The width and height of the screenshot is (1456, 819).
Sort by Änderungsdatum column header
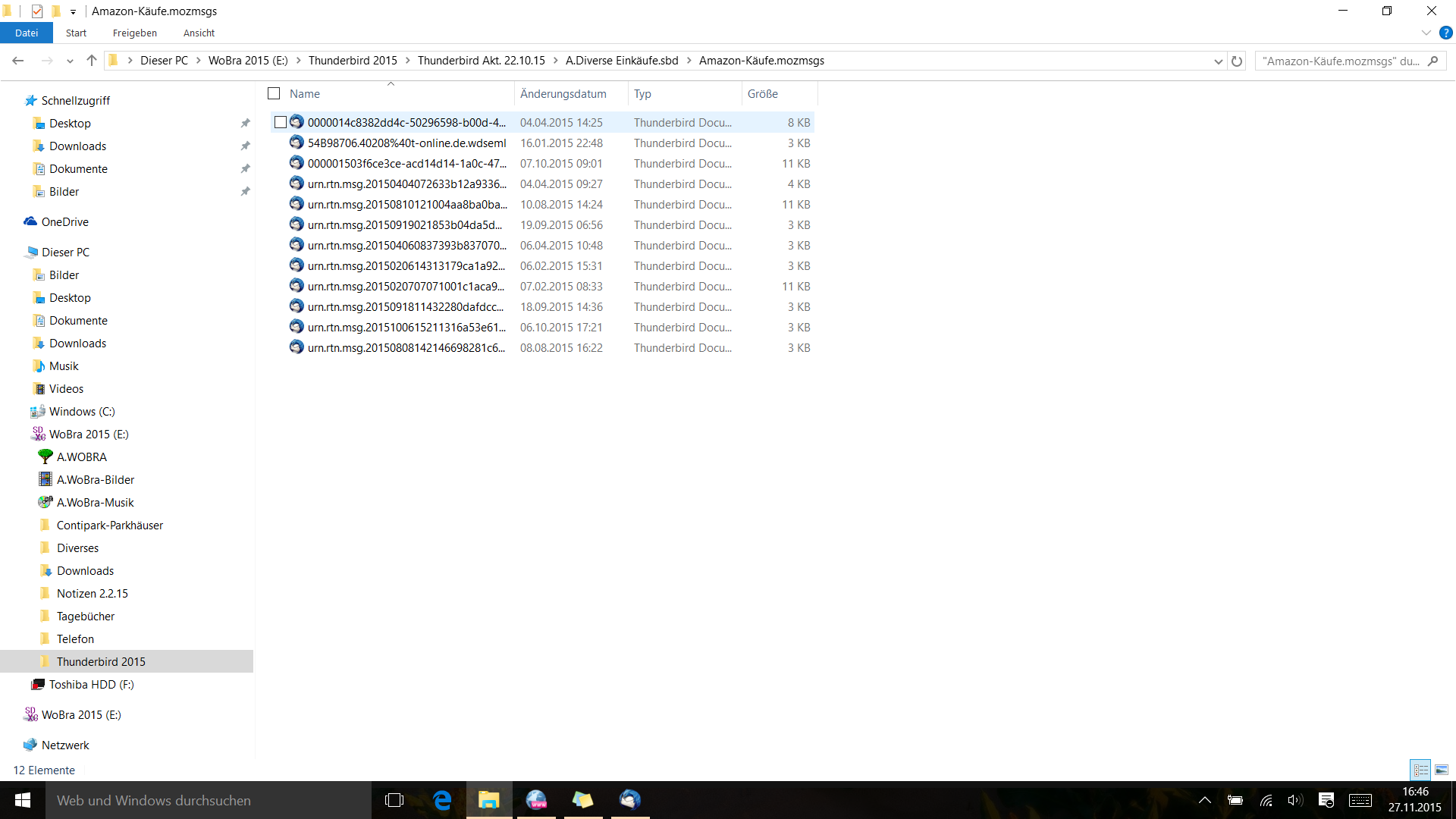[x=563, y=93]
